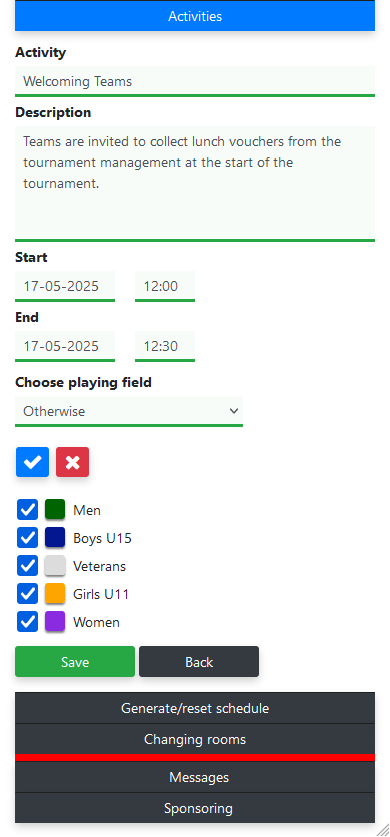390x837 pixels.
Task: Open the Activities header tab
Action: click(x=195, y=16)
